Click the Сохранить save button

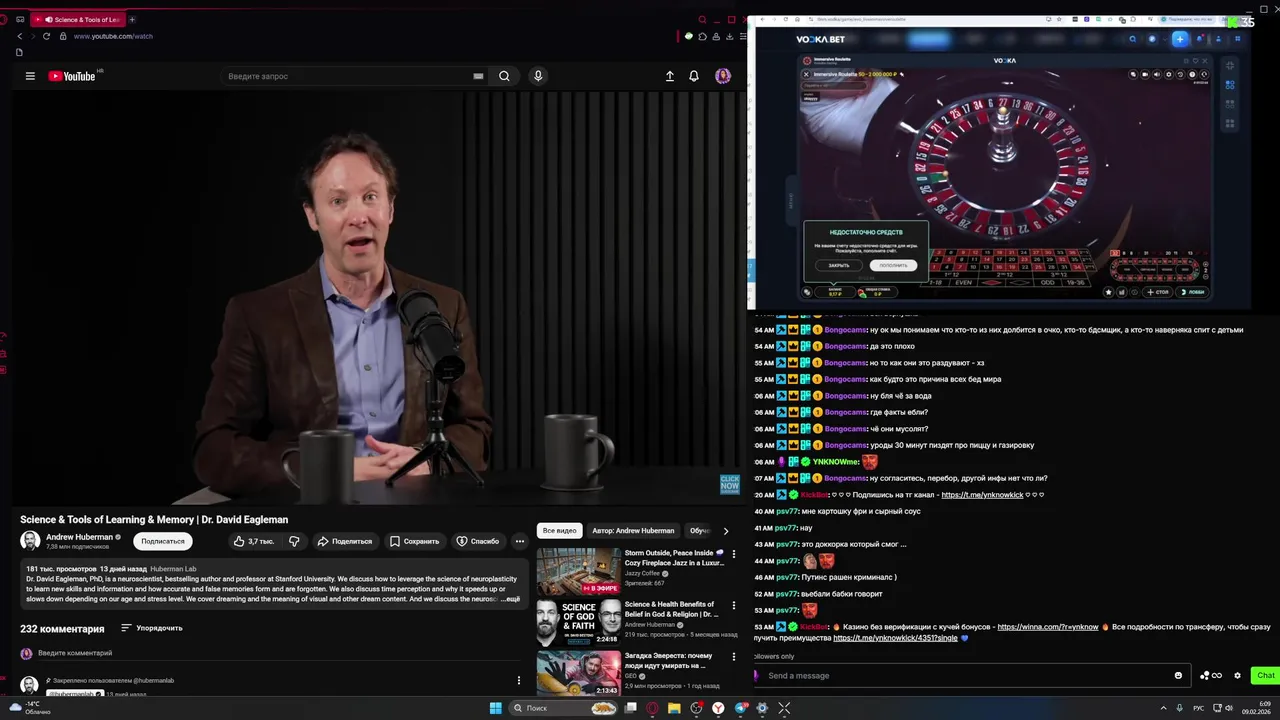[x=415, y=541]
